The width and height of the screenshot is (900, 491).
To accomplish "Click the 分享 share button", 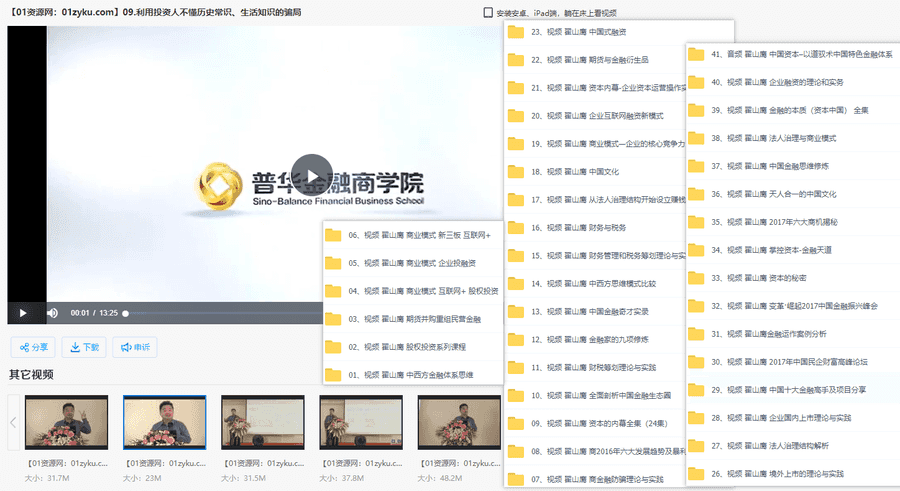I will (x=33, y=347).
